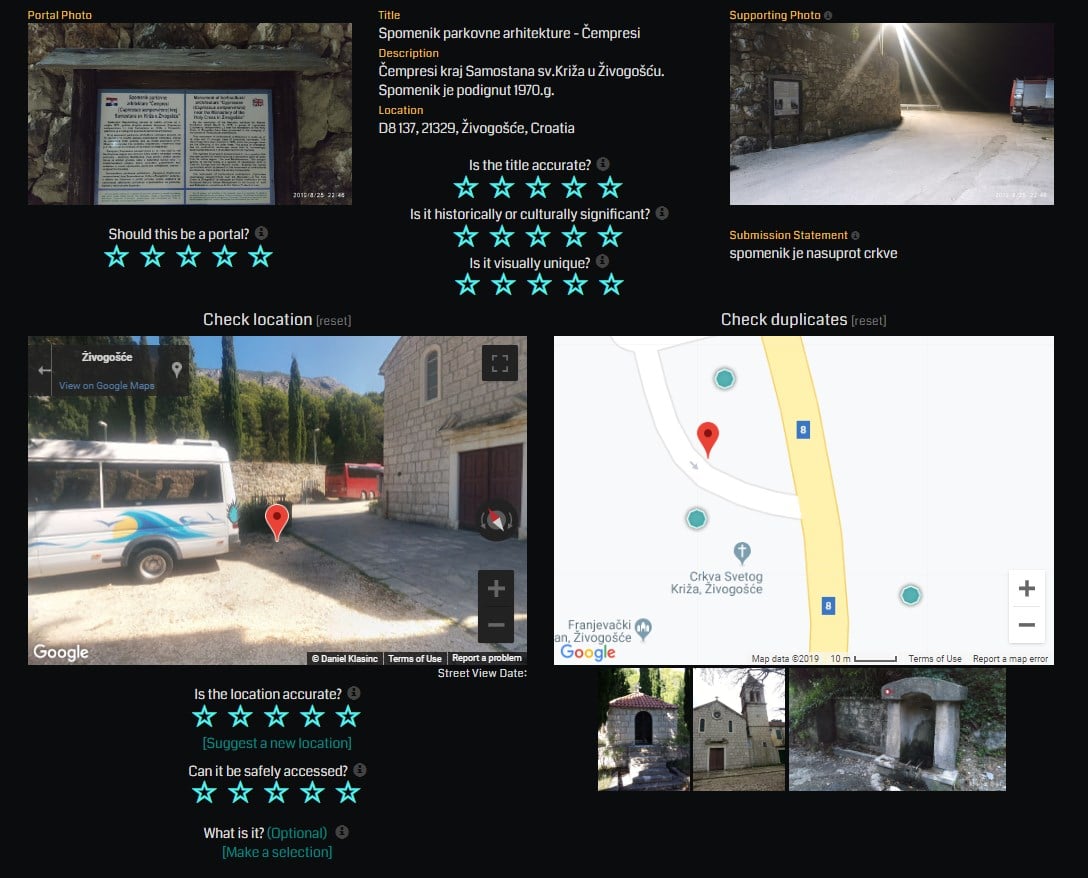Screen dimensions: 1088x878
Task: Select the stone fountain duplicate thumbnail
Action: tap(897, 729)
